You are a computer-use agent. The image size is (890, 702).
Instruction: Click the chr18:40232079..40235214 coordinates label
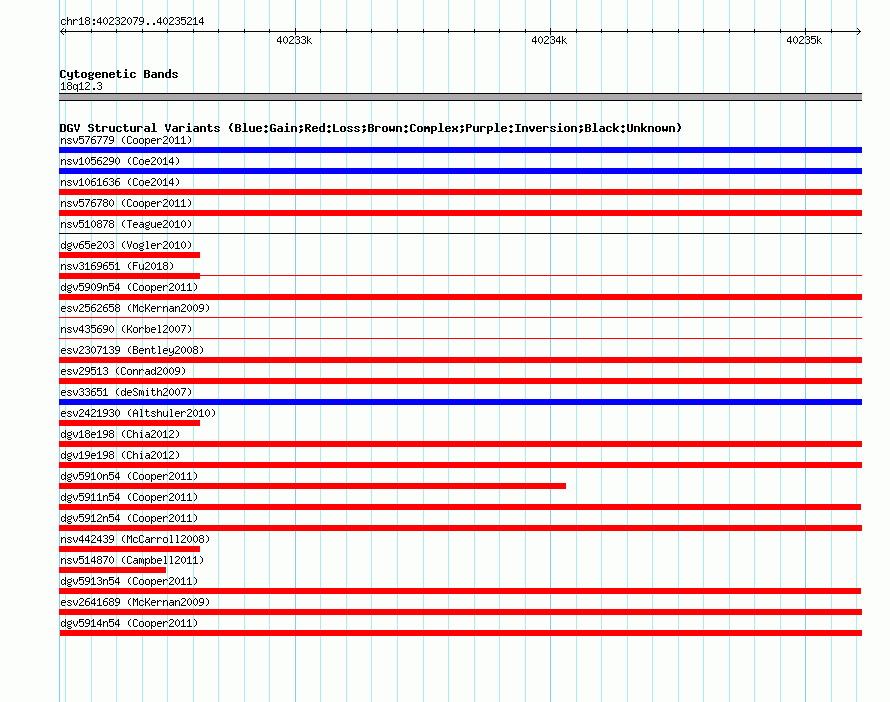point(132,21)
